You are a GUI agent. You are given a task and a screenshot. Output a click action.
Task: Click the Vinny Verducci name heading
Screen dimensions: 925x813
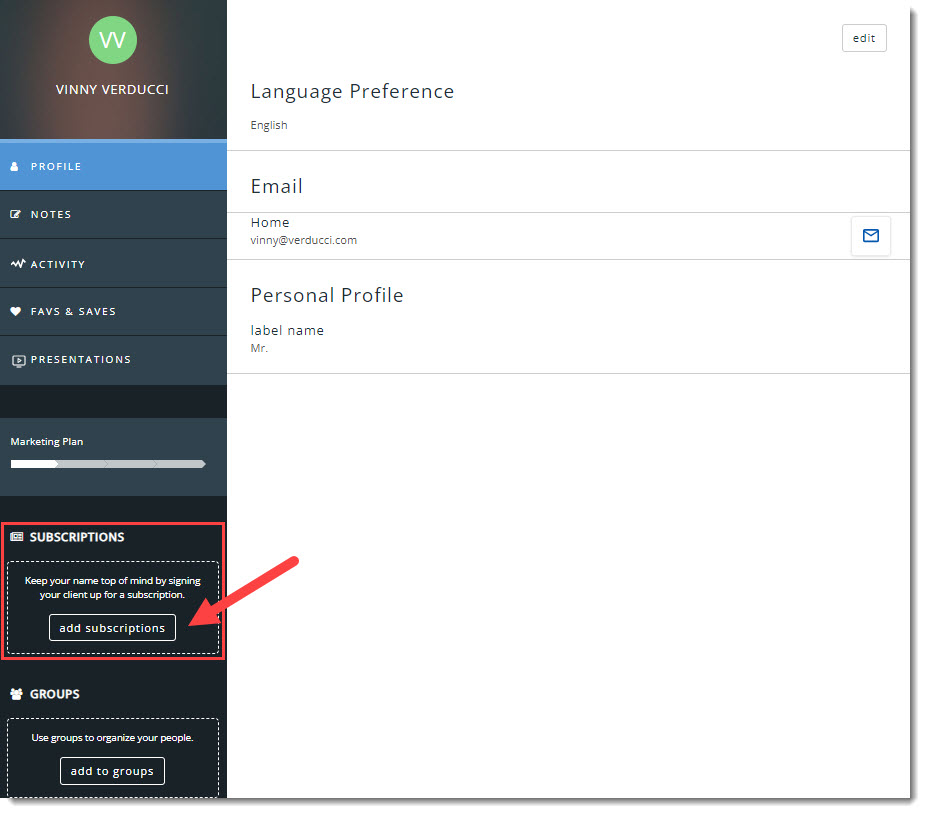tap(112, 89)
